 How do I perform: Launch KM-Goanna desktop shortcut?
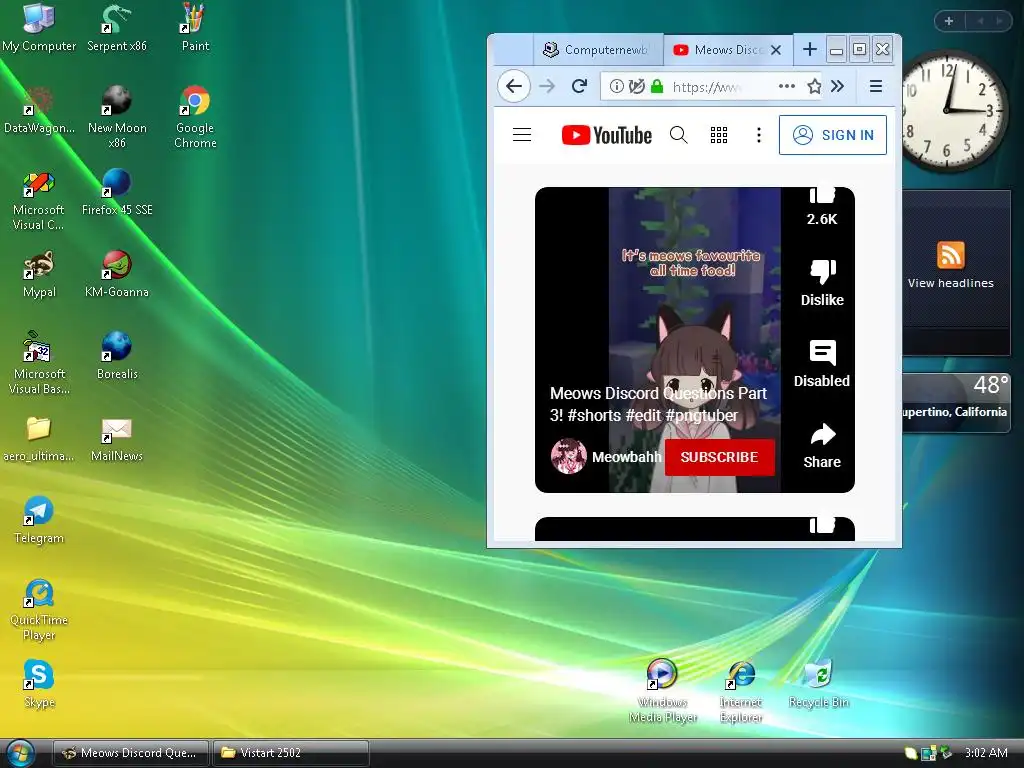tap(117, 274)
